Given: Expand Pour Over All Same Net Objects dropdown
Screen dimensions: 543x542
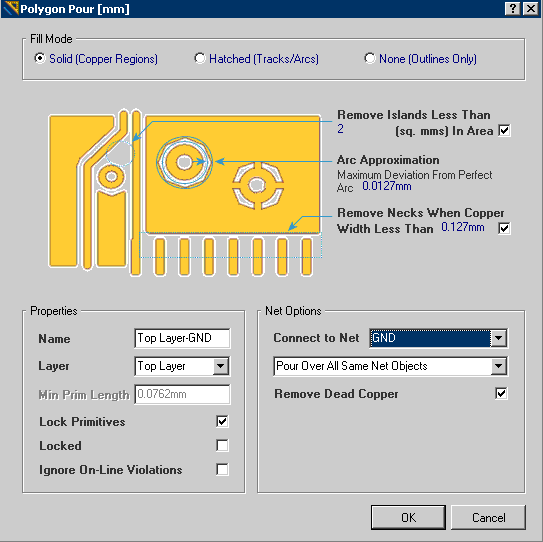Looking at the screenshot, I should [x=499, y=366].
